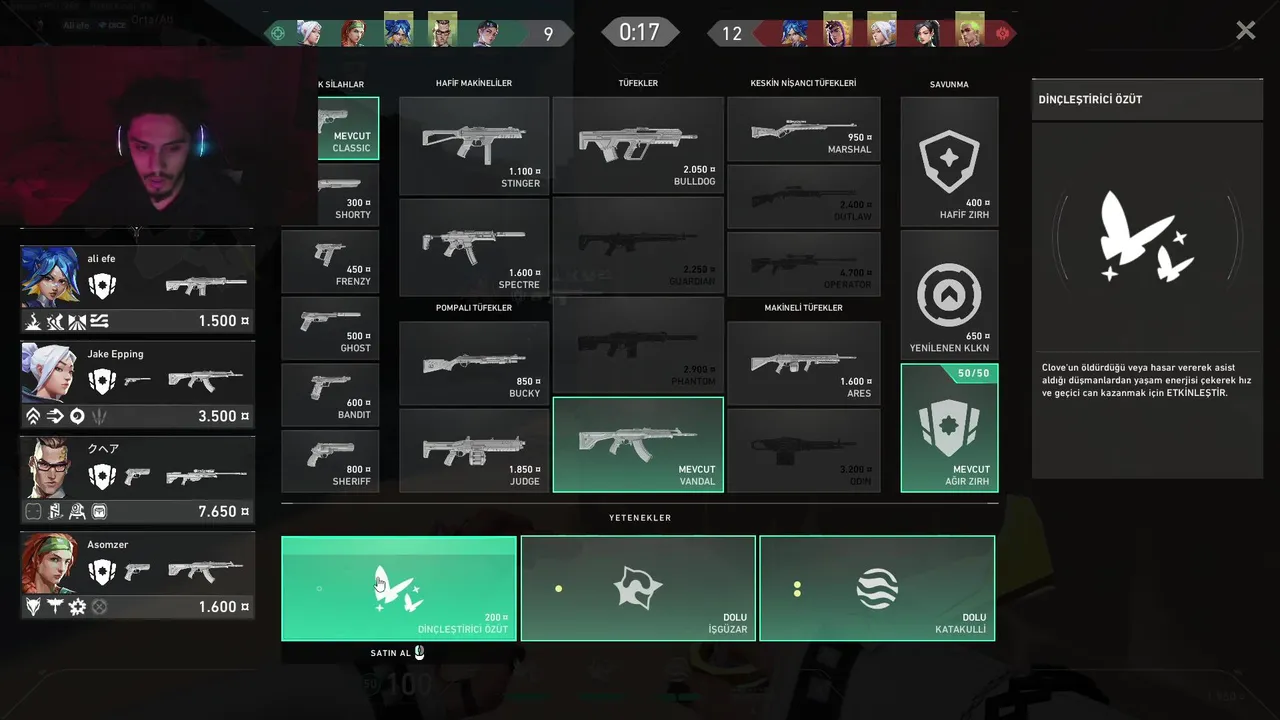Click the Tüfekler category header
1280x720 pixels.
click(x=638, y=83)
